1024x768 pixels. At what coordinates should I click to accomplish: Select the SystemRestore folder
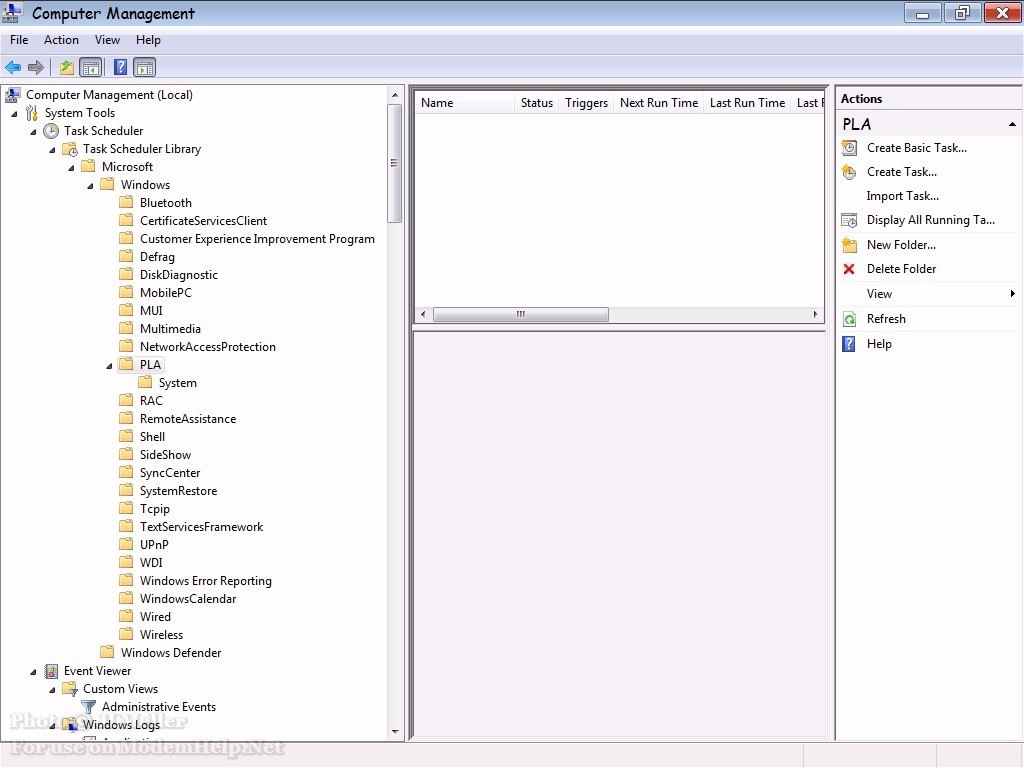pyautogui.click(x=178, y=491)
